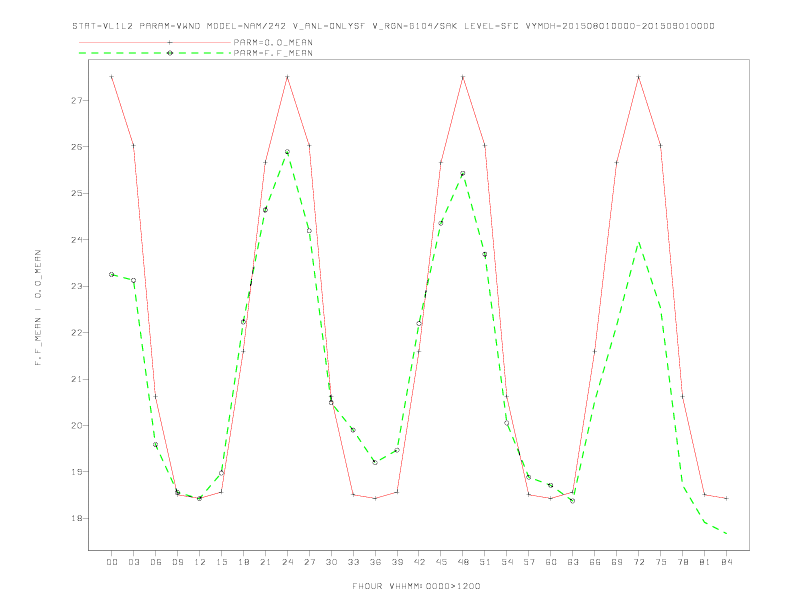The width and height of the screenshot is (792, 612).
Task: Click x-axis tick label 12
Action: [200, 562]
